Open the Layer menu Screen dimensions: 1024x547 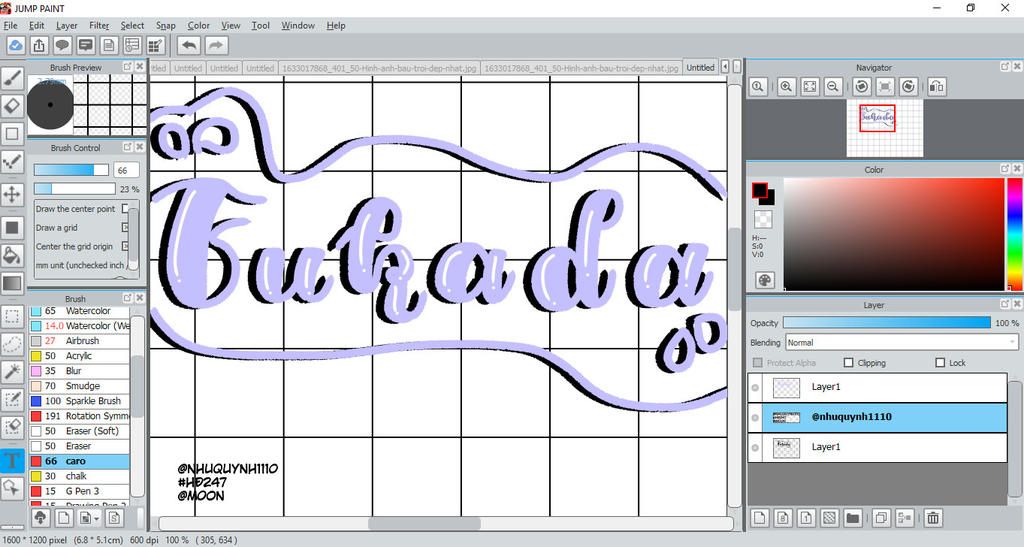(x=67, y=25)
